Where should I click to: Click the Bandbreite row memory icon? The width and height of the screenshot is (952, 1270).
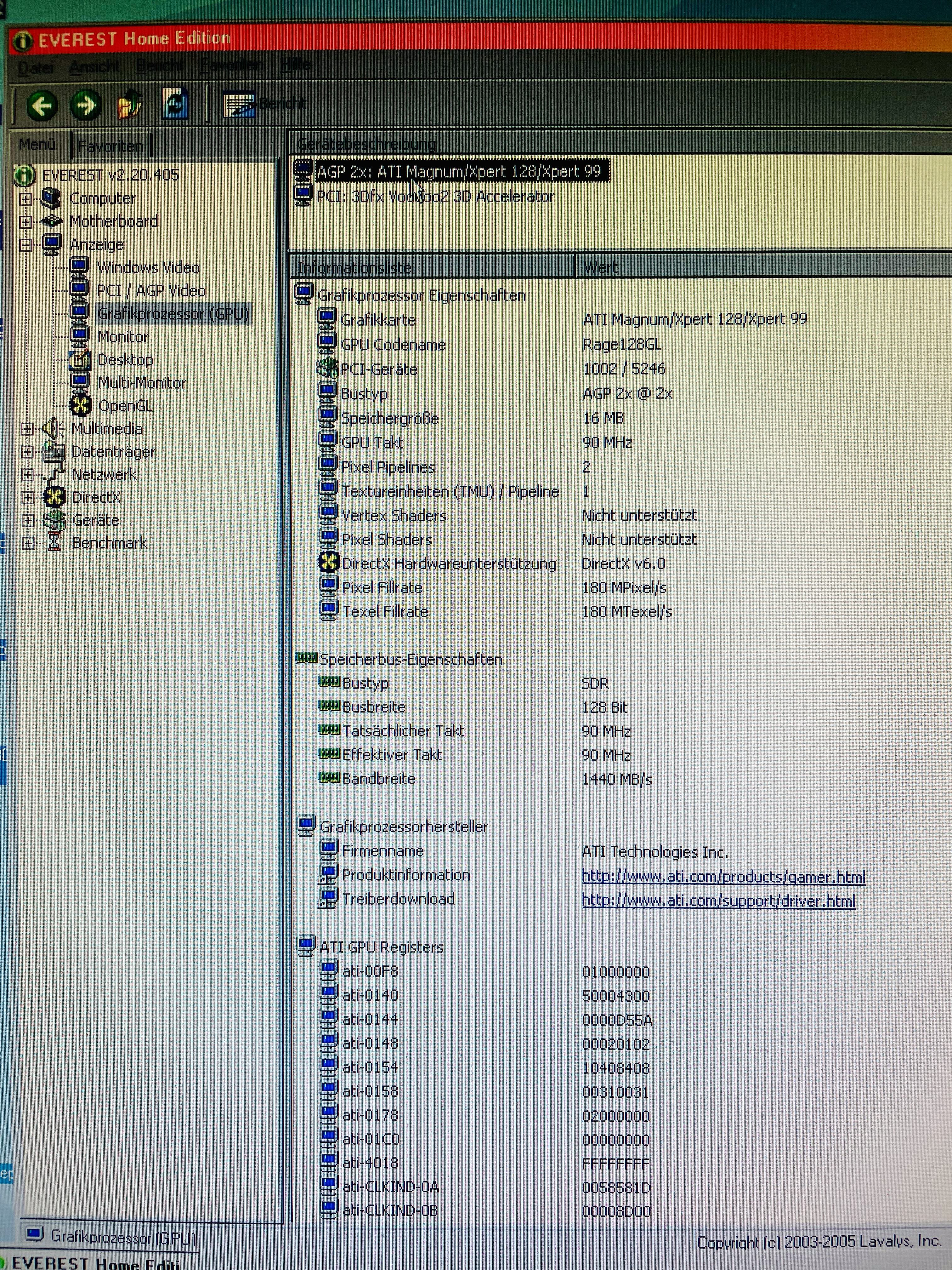[329, 778]
